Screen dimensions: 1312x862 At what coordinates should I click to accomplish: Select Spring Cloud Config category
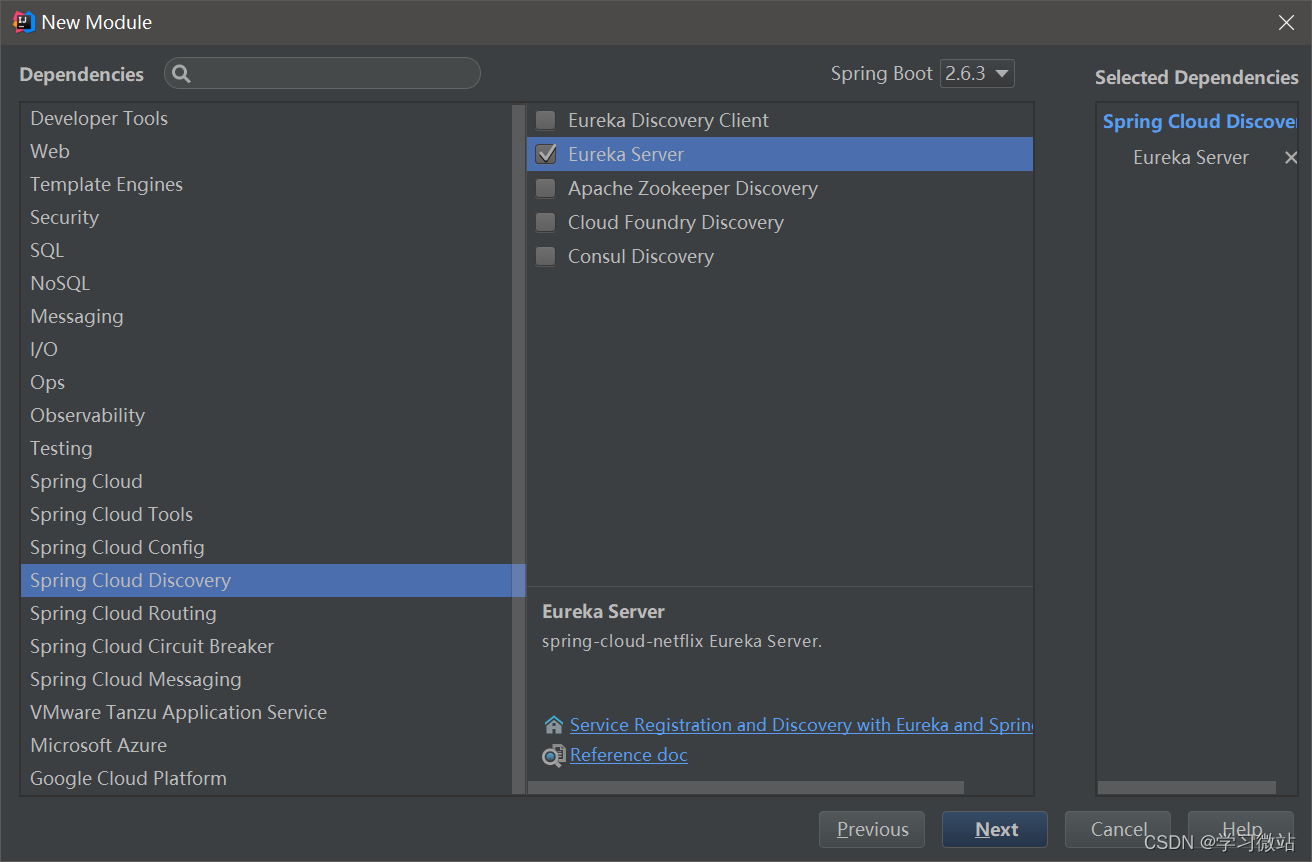[x=266, y=547]
